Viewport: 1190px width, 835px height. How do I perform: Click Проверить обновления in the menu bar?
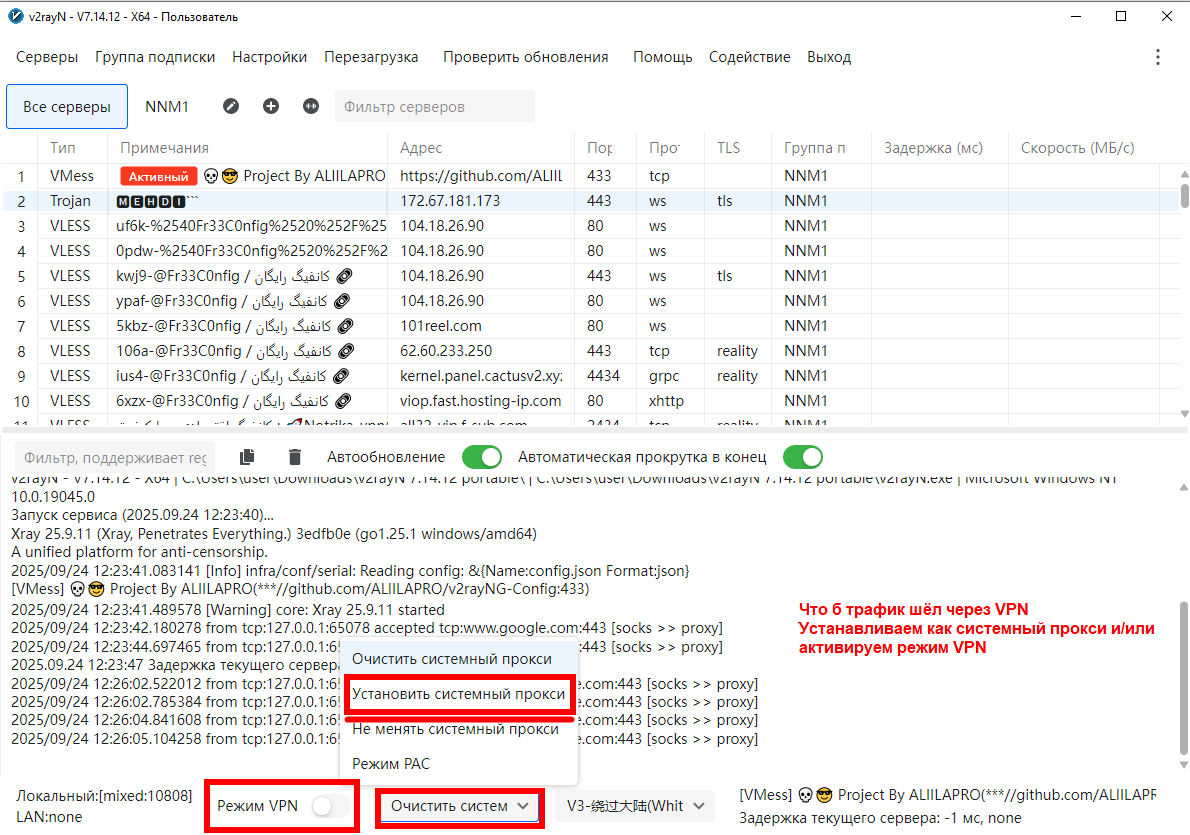click(525, 57)
